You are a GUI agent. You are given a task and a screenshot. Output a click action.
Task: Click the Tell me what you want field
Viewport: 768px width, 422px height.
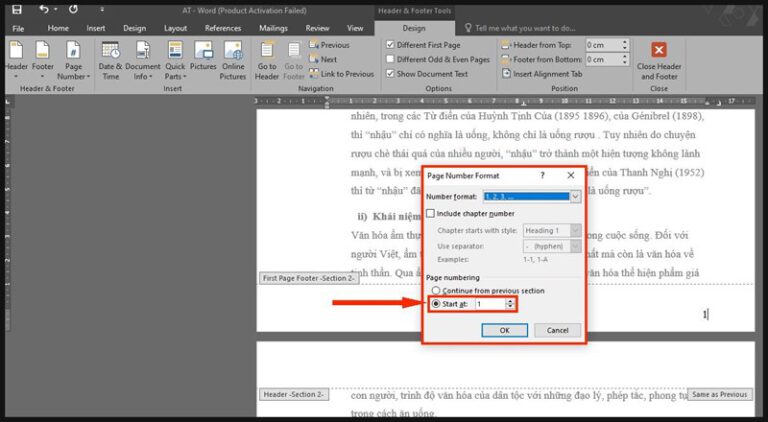(x=525, y=28)
